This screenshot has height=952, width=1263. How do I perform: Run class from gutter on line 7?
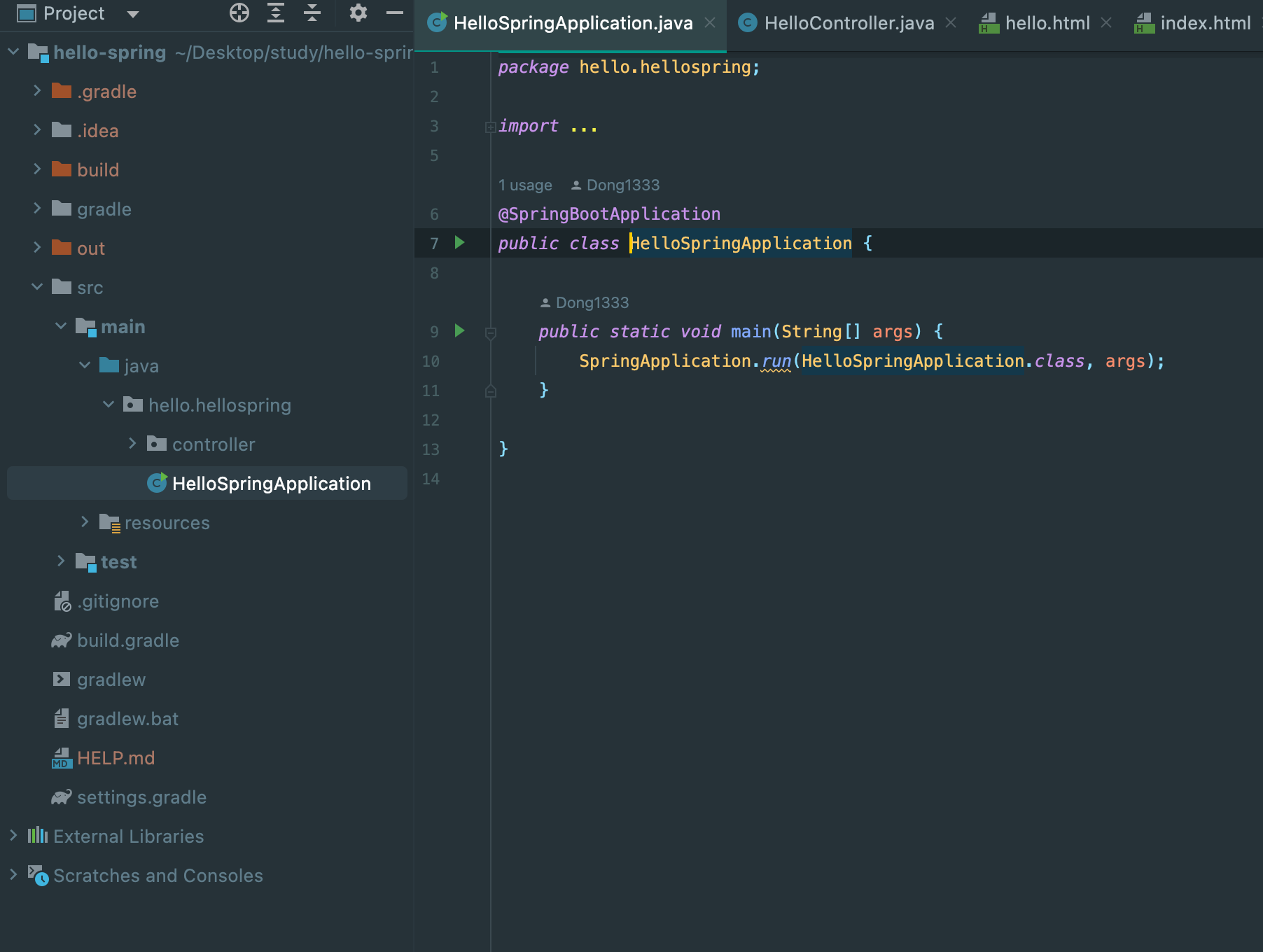(x=459, y=243)
